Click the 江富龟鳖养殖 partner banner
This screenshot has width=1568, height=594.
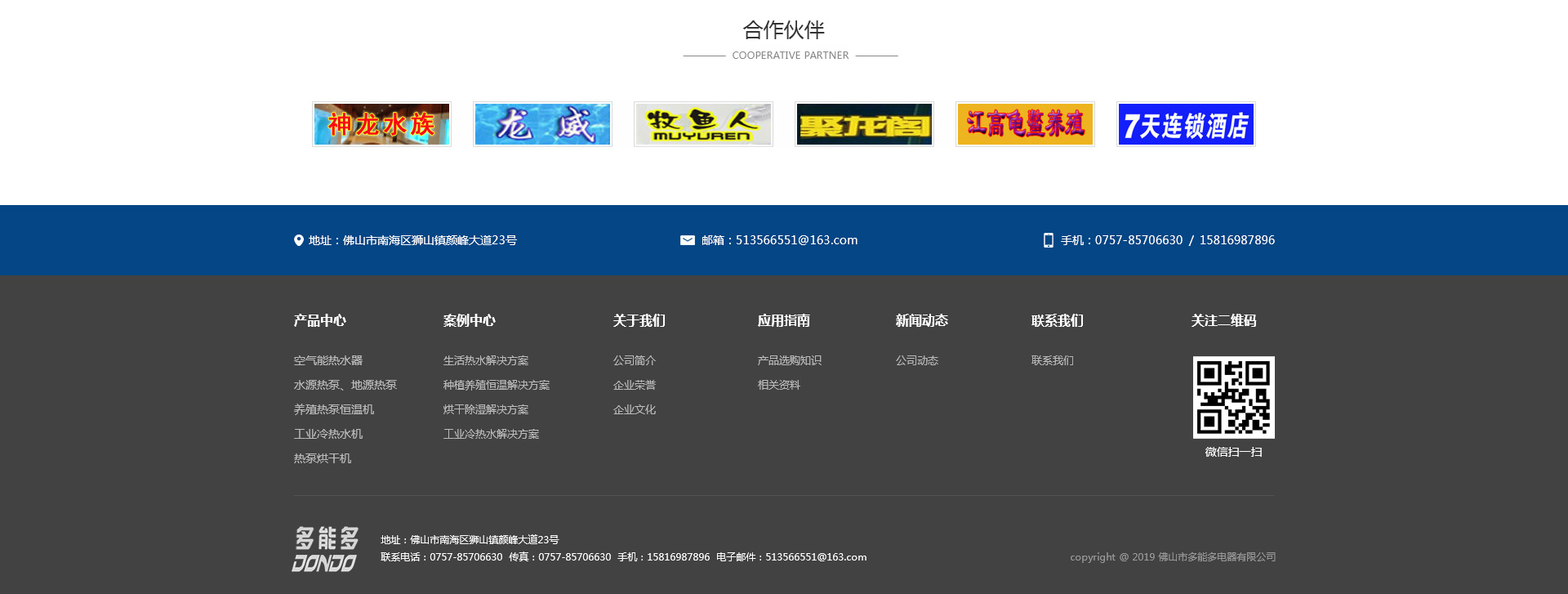(x=1025, y=124)
